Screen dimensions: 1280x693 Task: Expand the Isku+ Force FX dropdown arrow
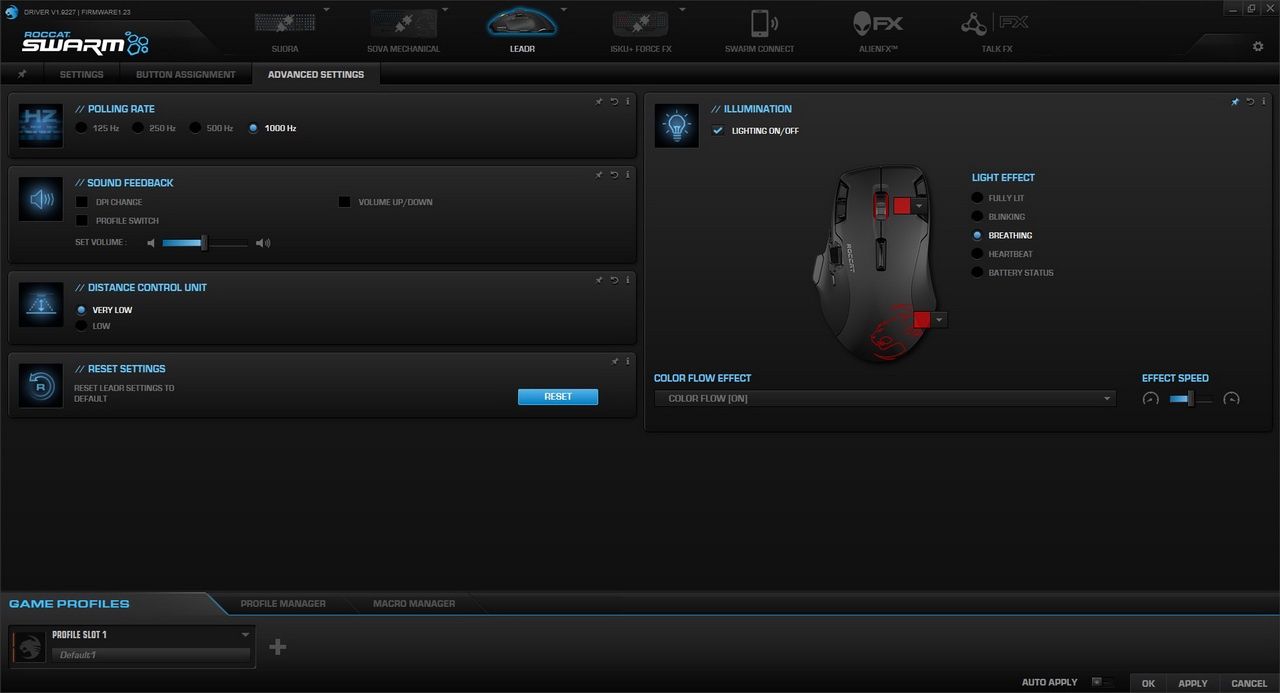[682, 10]
